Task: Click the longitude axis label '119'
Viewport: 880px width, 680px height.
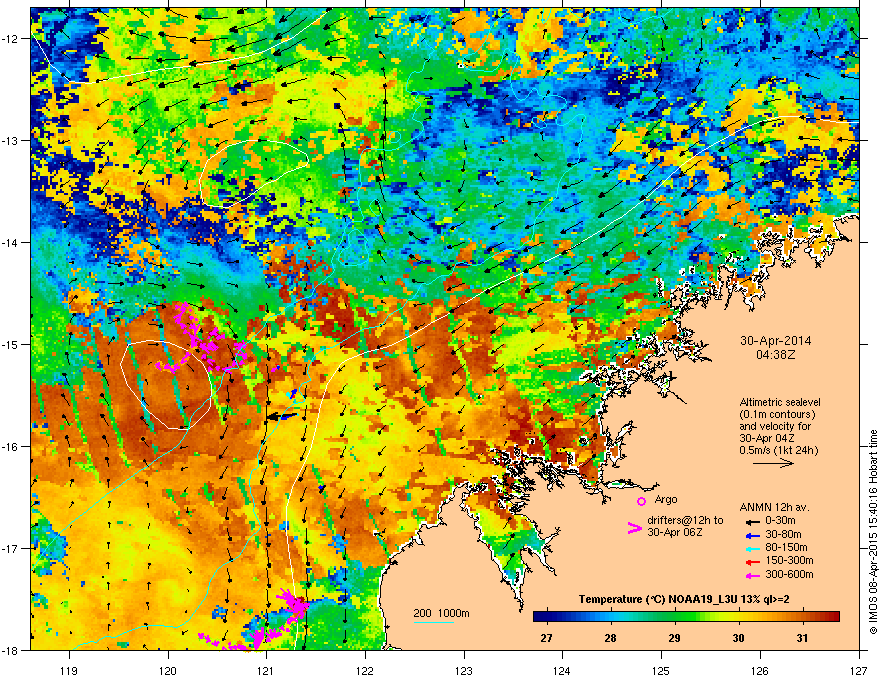Action: tap(69, 670)
